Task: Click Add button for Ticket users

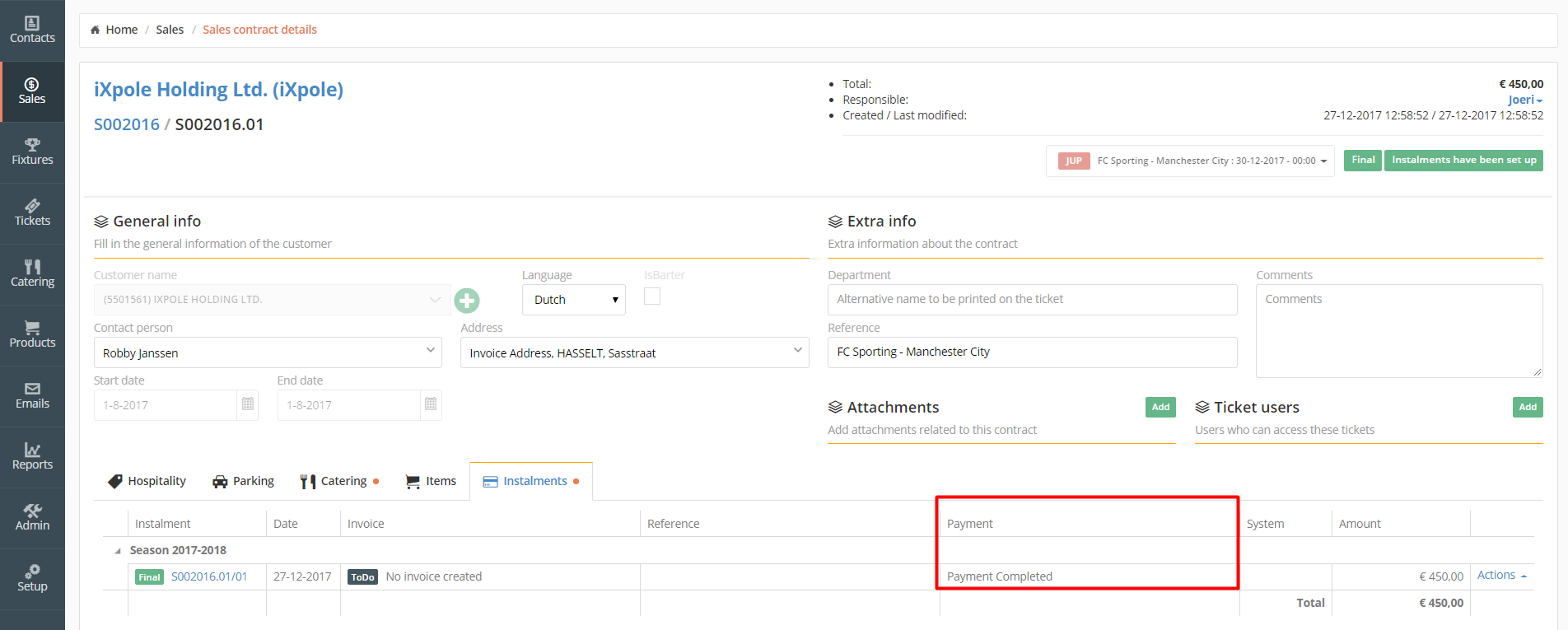Action: coord(1528,407)
